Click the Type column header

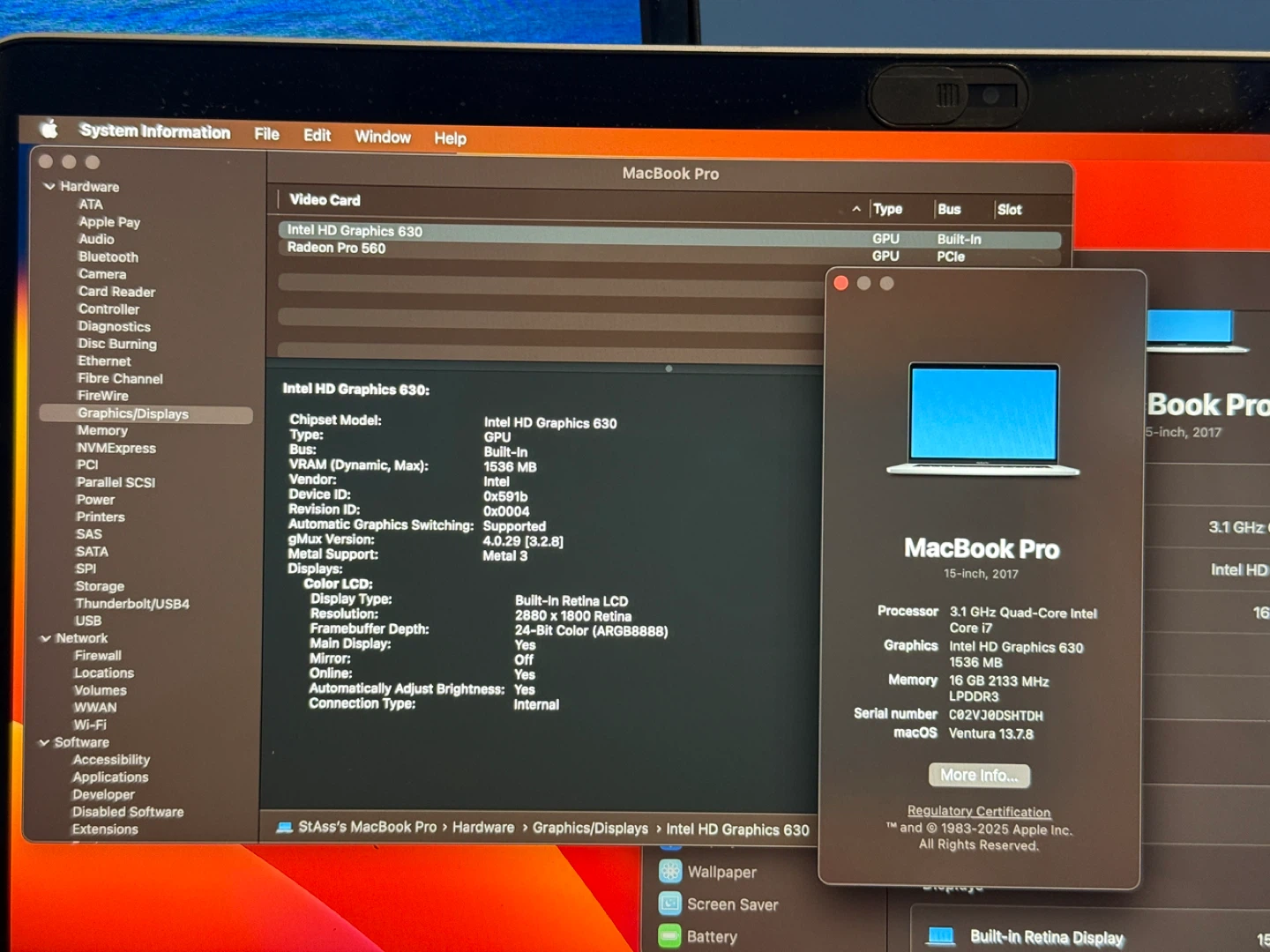pos(887,209)
